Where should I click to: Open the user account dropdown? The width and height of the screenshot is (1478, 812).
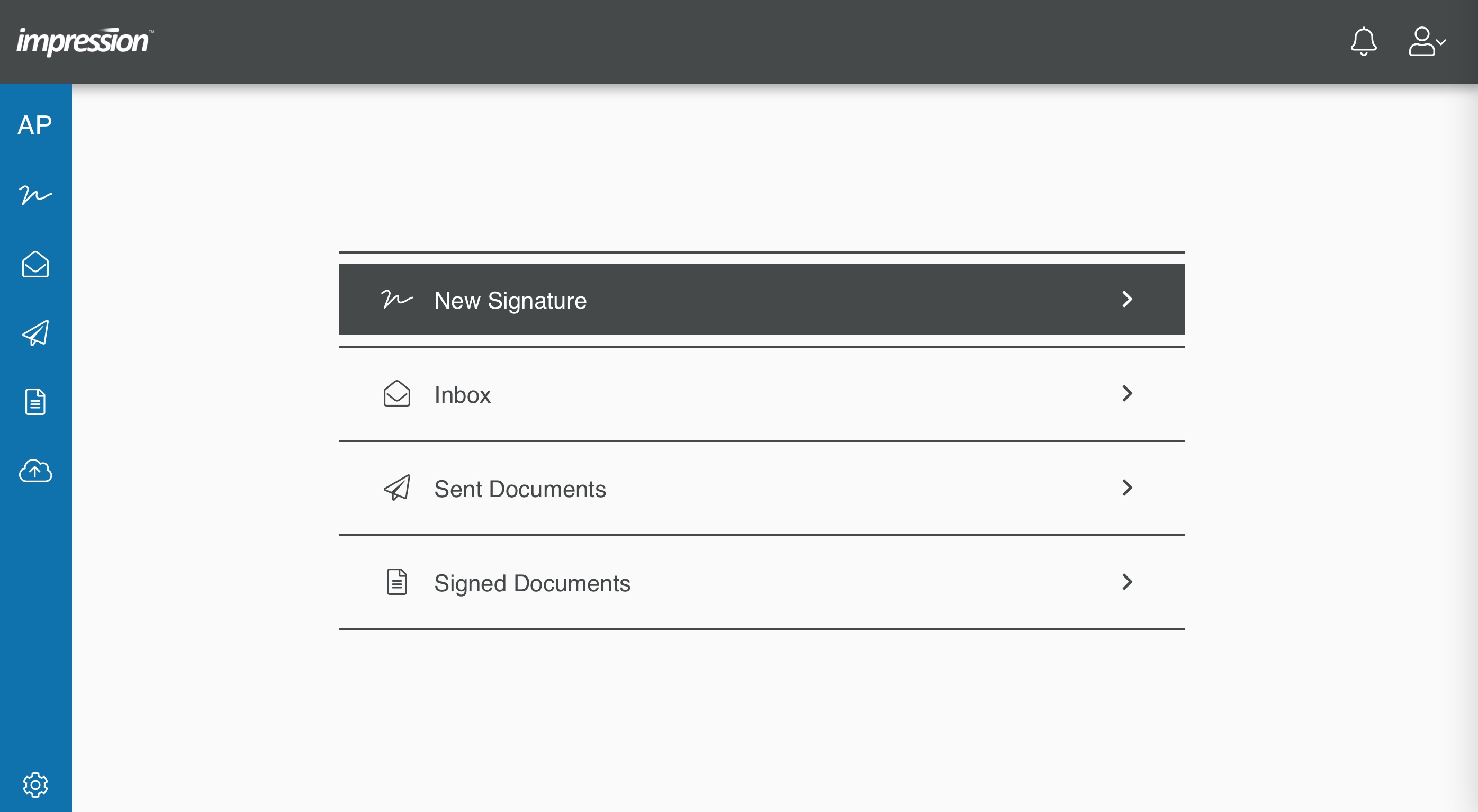(1426, 41)
